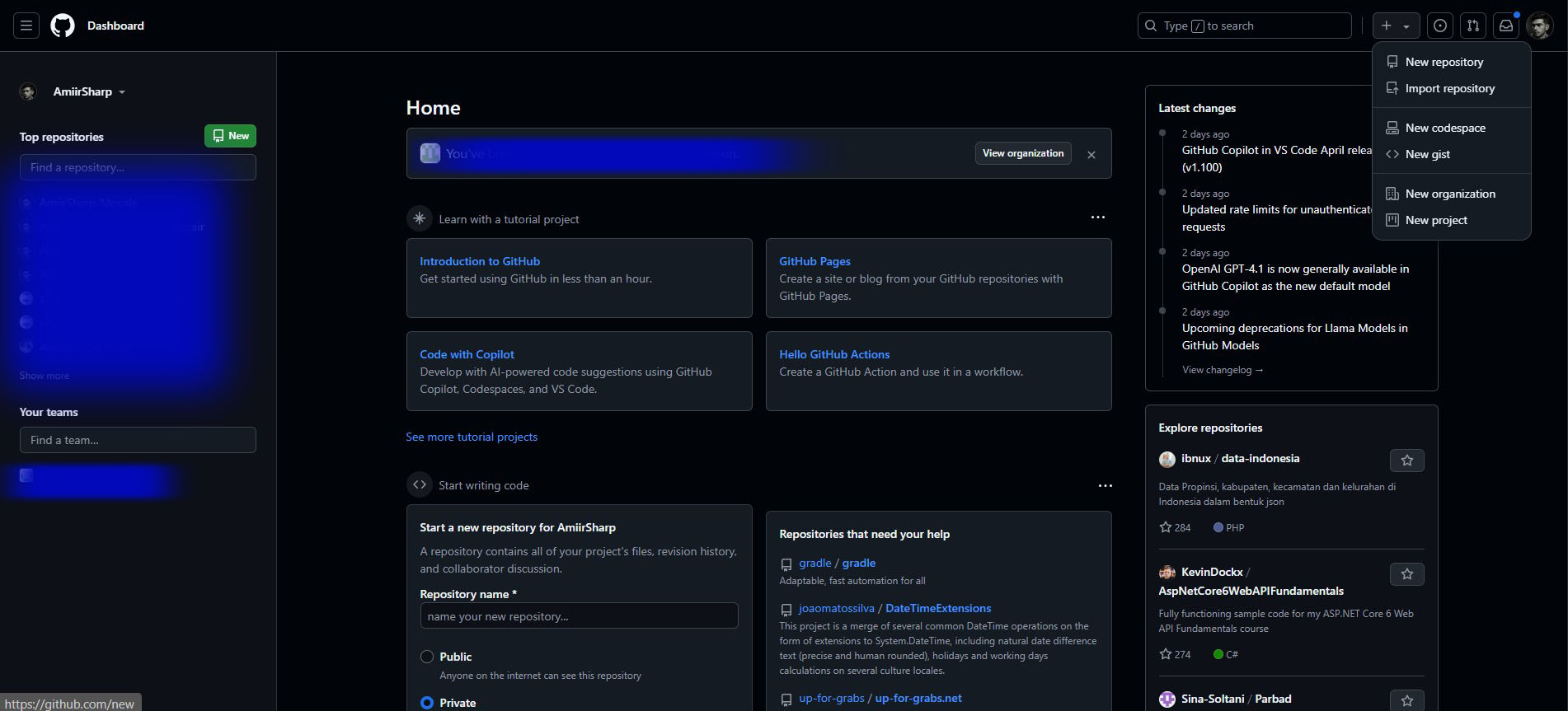Click the View organization button

point(1023,153)
